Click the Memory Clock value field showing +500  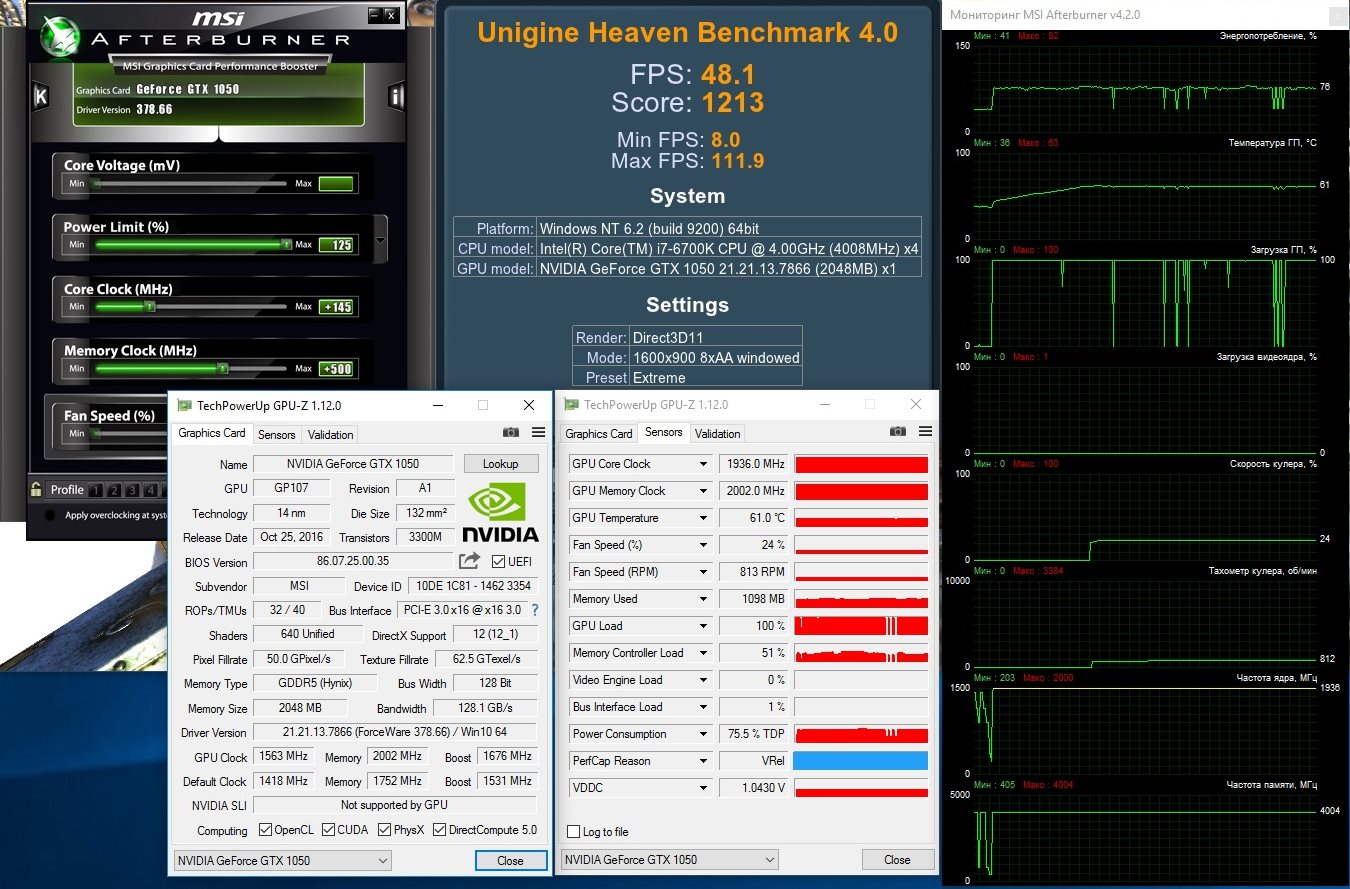pos(336,369)
